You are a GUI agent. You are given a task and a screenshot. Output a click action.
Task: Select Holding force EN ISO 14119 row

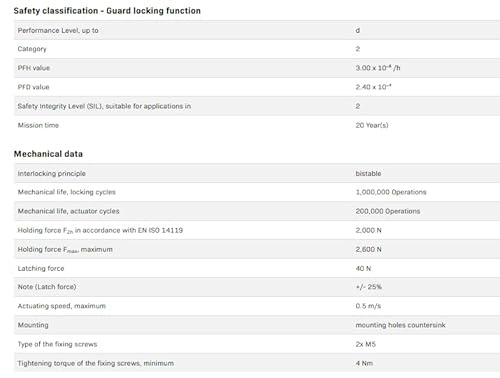[x=257, y=230]
